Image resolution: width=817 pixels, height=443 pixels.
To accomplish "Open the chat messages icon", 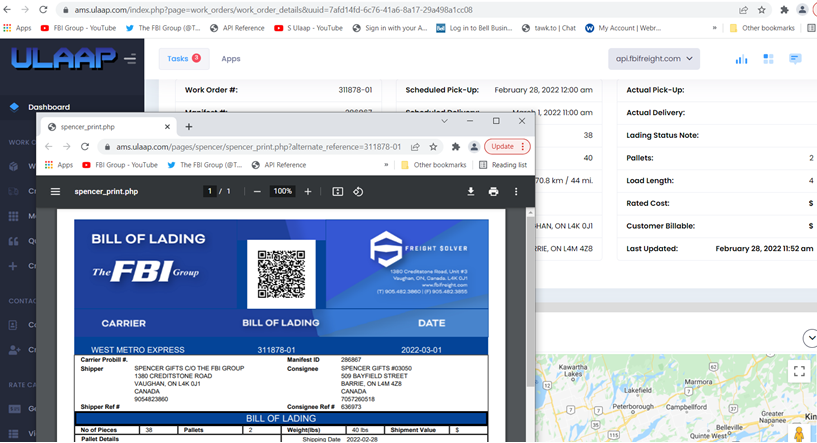I will click(795, 60).
